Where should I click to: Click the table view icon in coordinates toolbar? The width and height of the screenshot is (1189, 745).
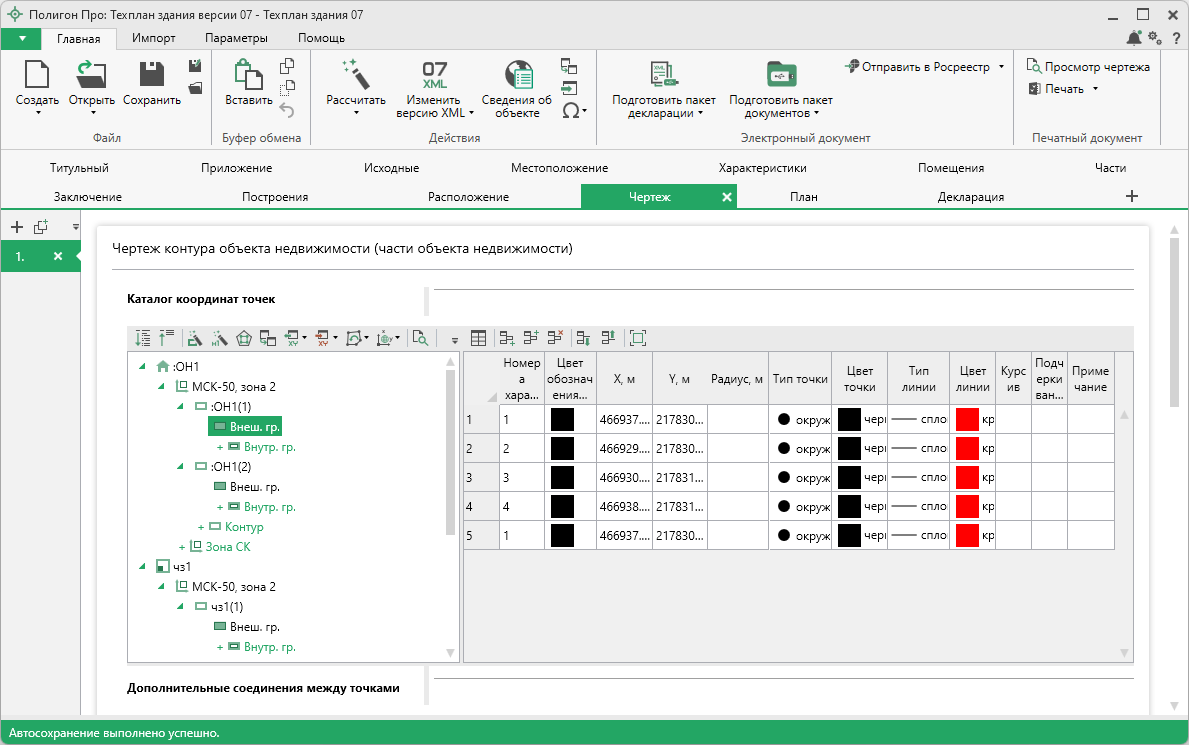click(478, 339)
